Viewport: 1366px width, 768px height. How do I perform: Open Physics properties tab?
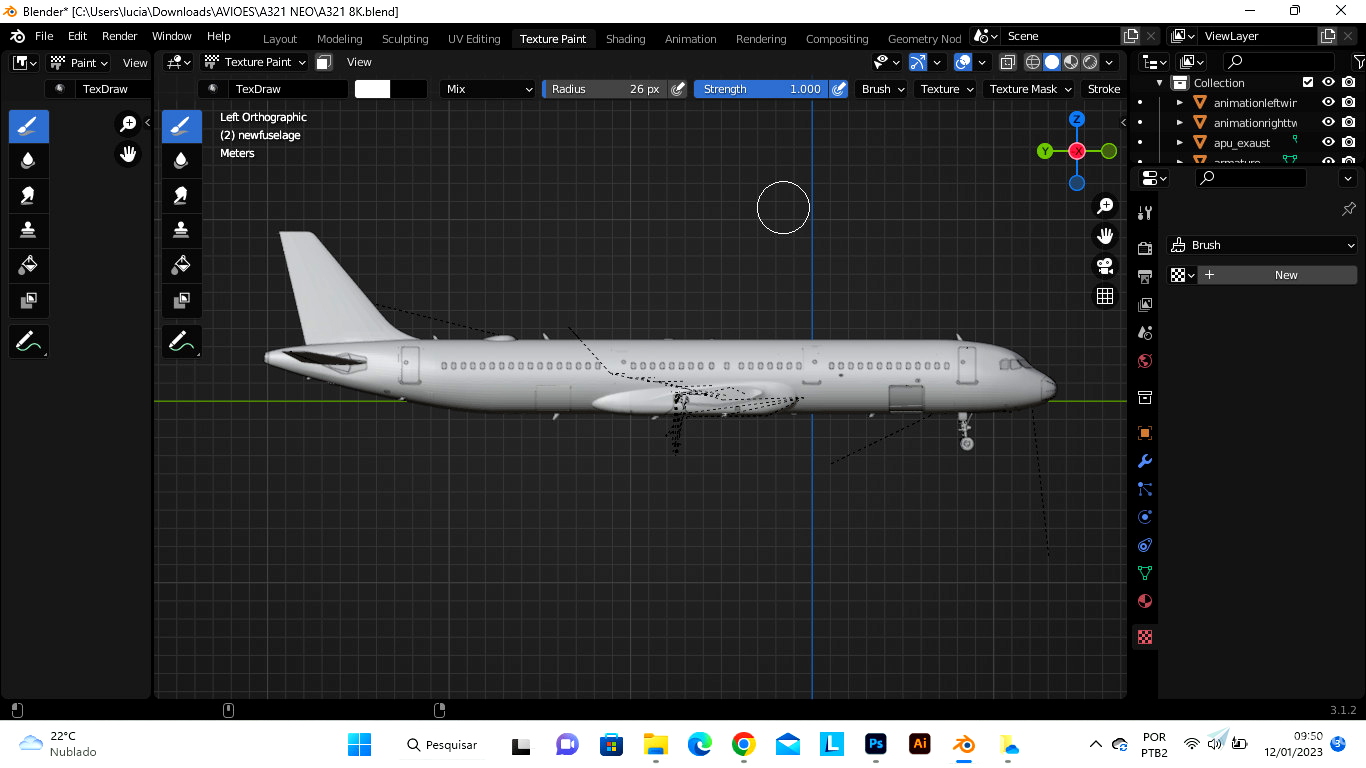[x=1145, y=517]
